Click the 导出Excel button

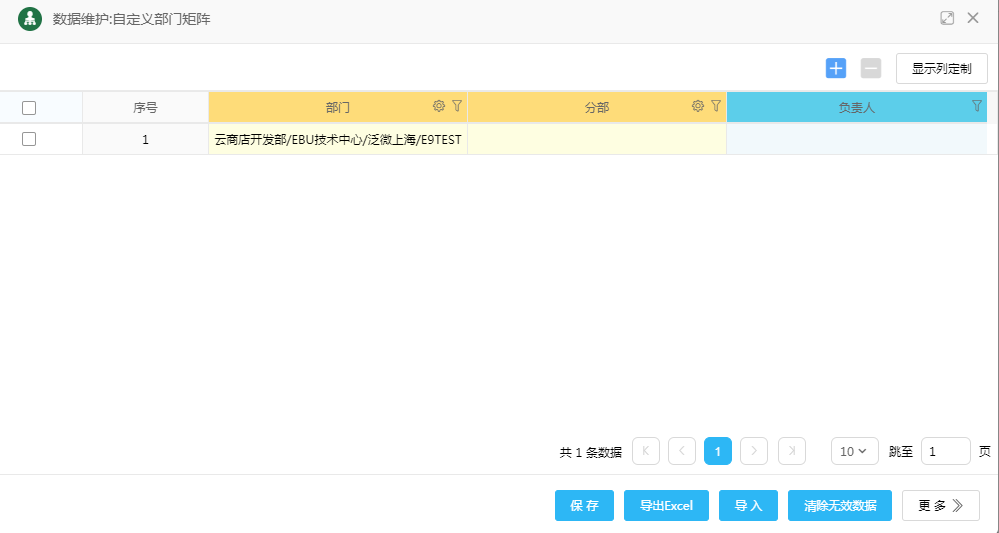(666, 506)
